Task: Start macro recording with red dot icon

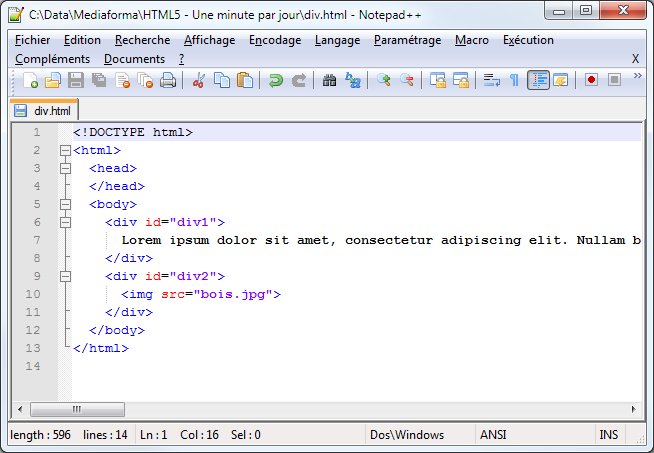Action: tap(591, 81)
